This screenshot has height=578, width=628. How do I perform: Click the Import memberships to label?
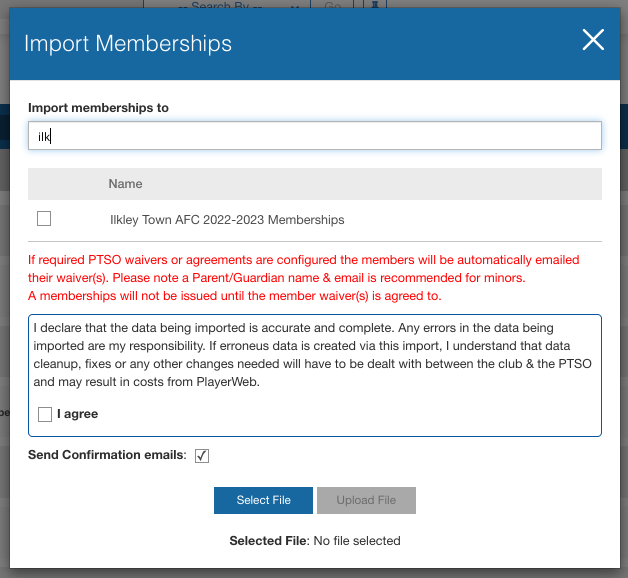pyautogui.click(x=98, y=107)
